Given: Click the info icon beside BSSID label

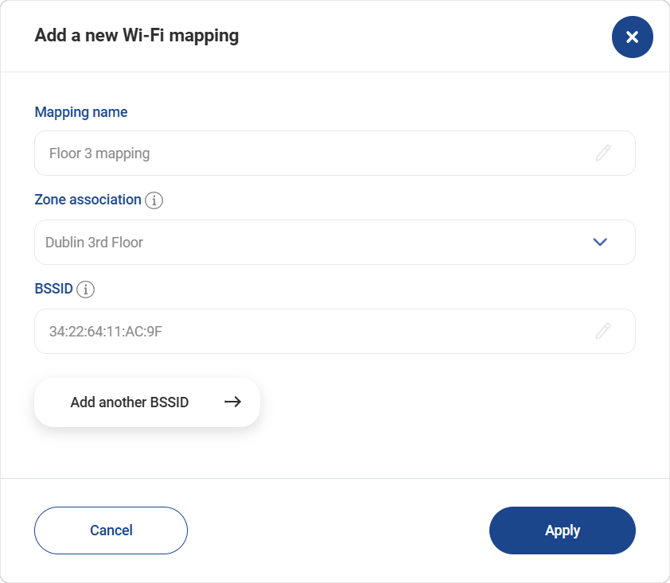Looking at the screenshot, I should [x=85, y=289].
